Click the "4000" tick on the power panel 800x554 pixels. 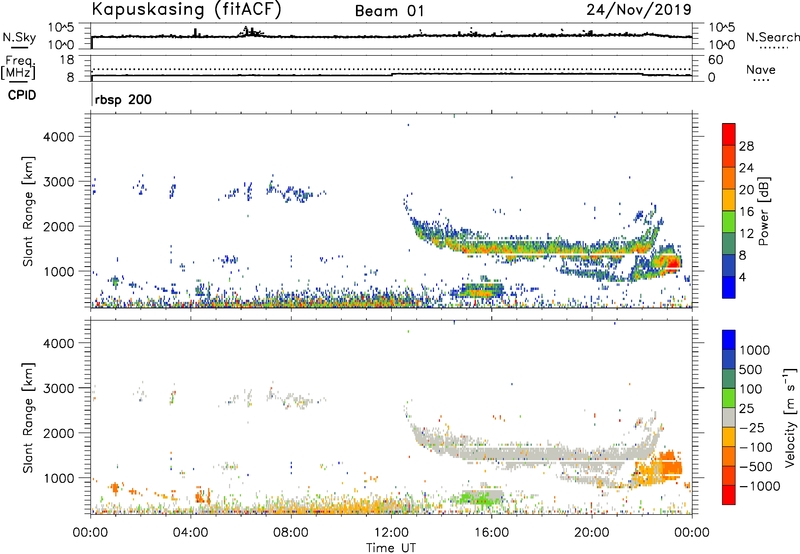(58, 137)
